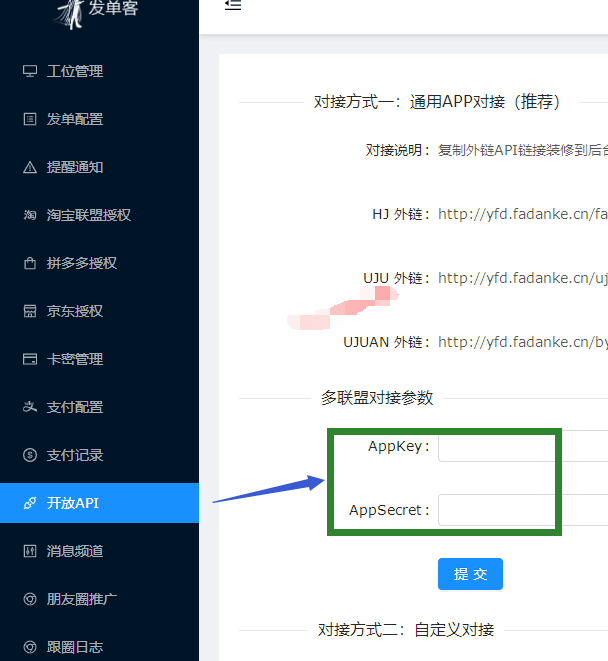The image size is (608, 661).
Task: Open 卡密管理 from the sidebar
Action: pyautogui.click(x=100, y=359)
